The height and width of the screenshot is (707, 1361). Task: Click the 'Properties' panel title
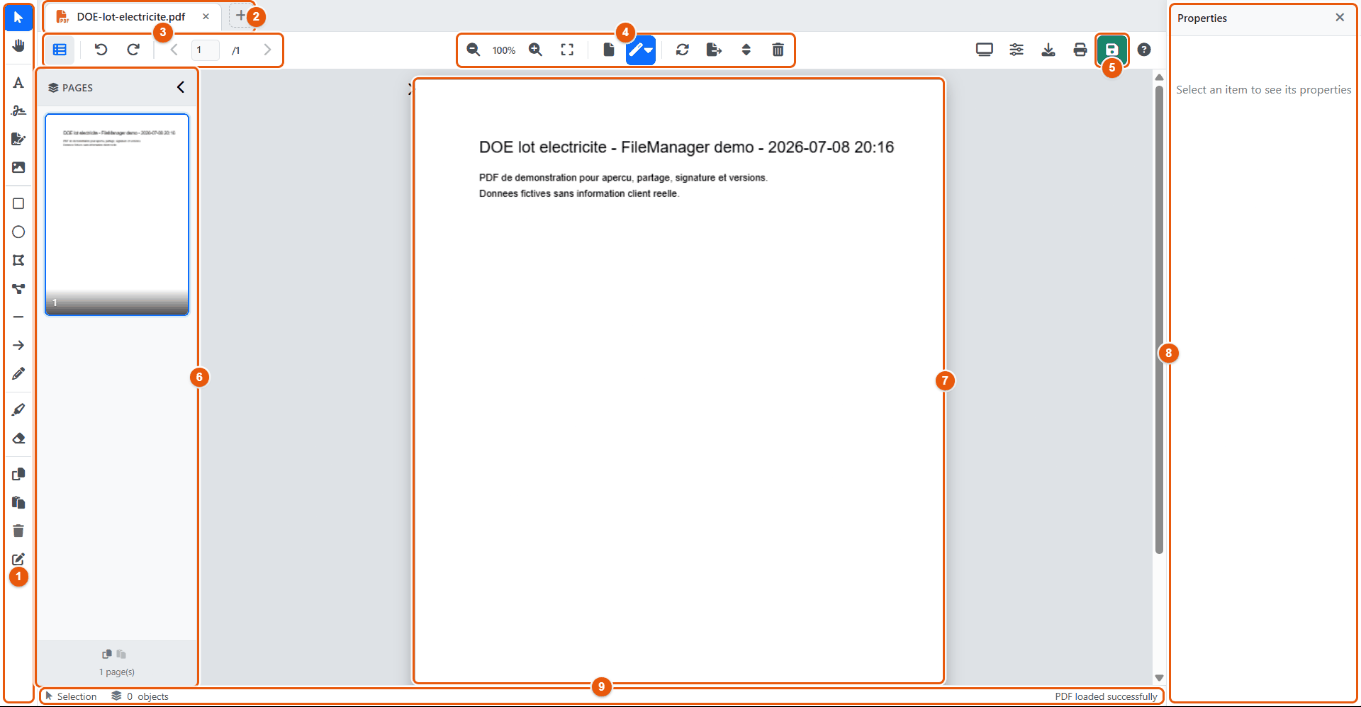(1202, 18)
